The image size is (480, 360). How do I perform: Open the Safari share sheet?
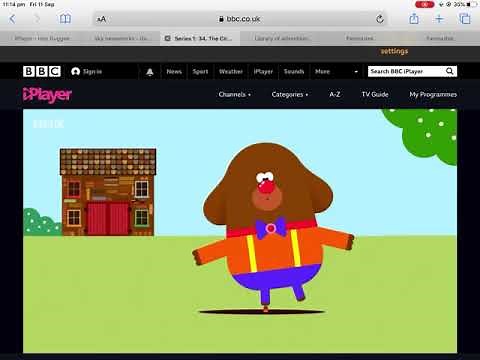414,18
